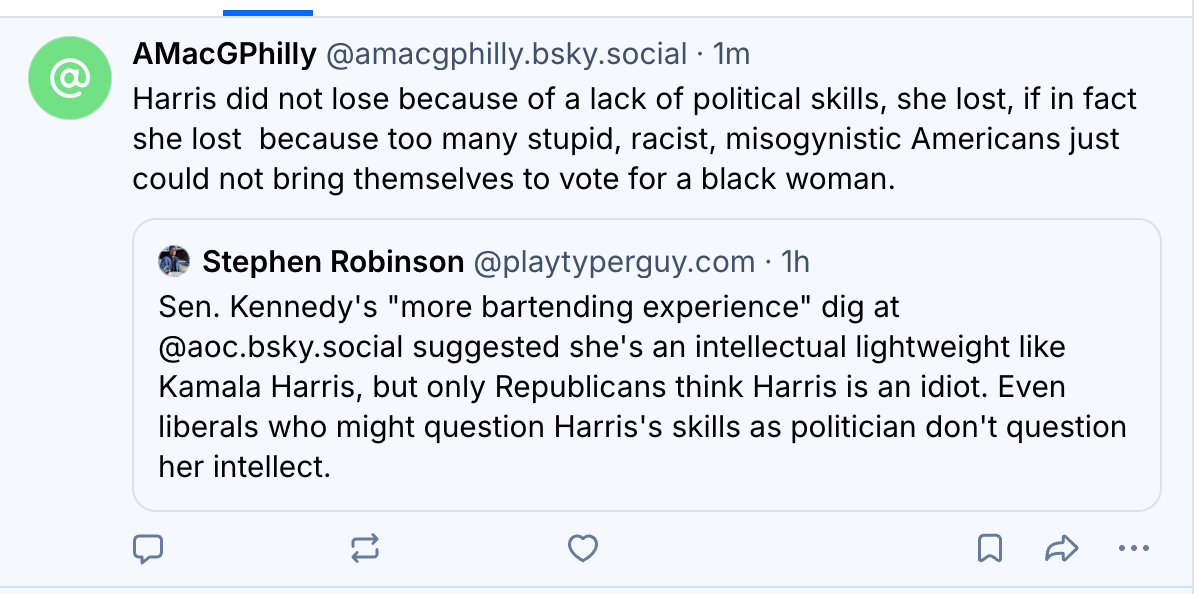The image size is (1194, 594).
Task: Click the green @ avatar of AMacGPhilly
Action: (x=69, y=78)
